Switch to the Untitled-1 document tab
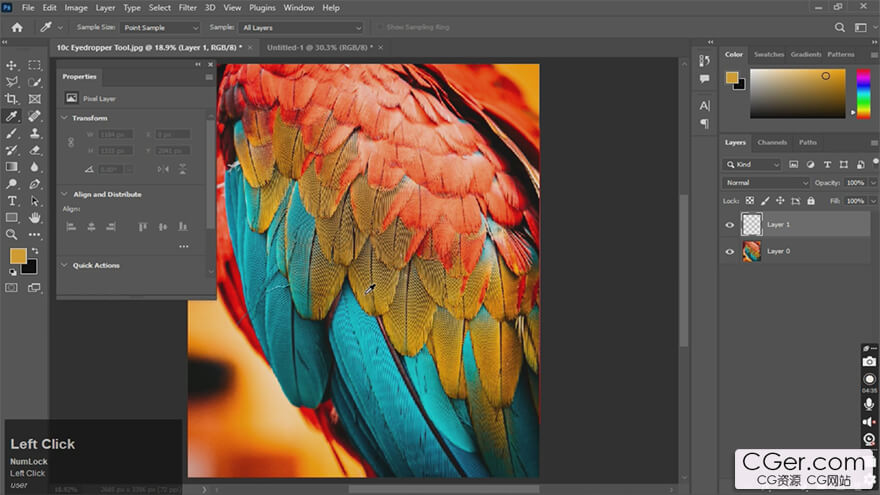The image size is (880, 495). [319, 47]
